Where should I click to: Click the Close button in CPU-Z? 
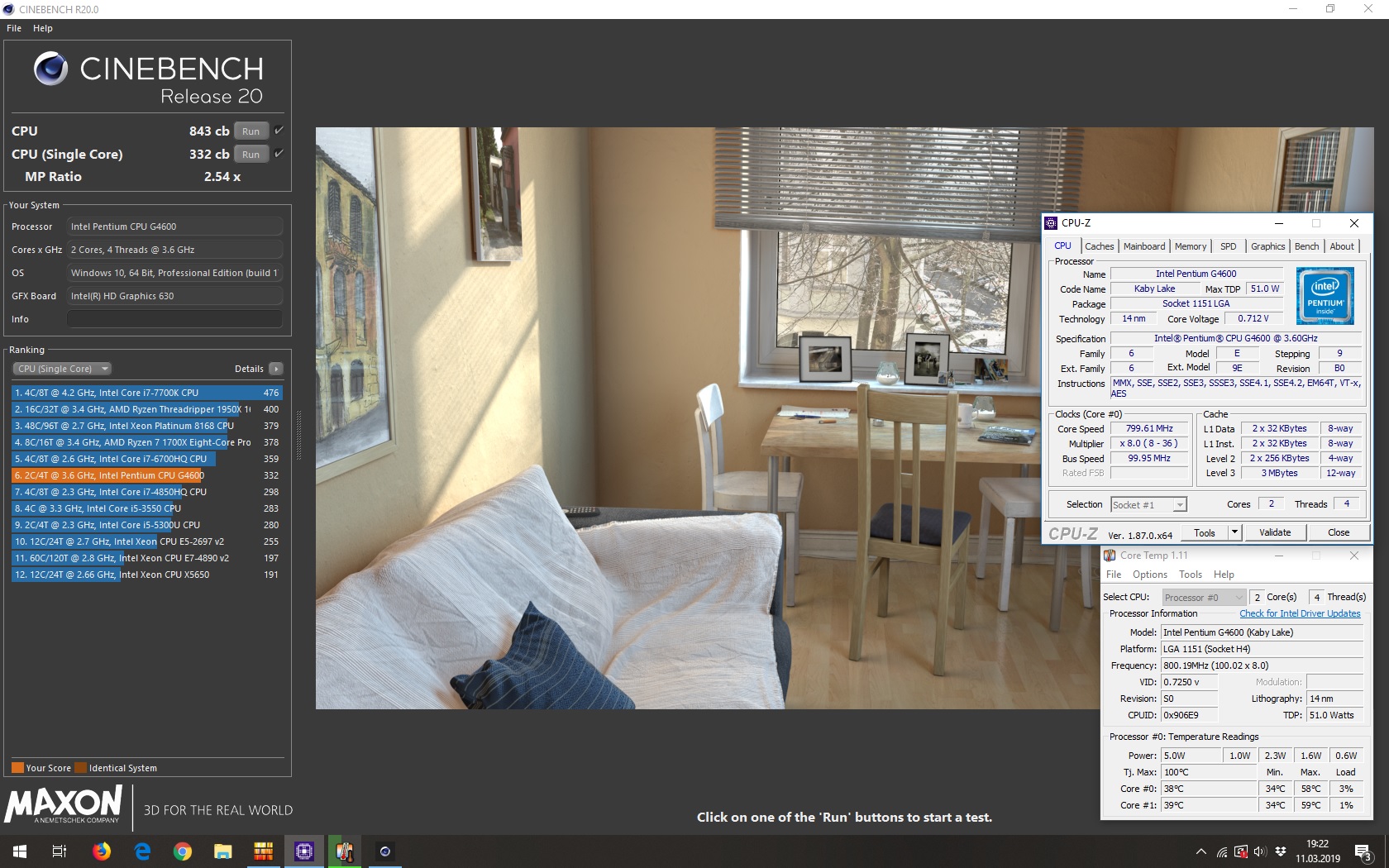tap(1339, 532)
